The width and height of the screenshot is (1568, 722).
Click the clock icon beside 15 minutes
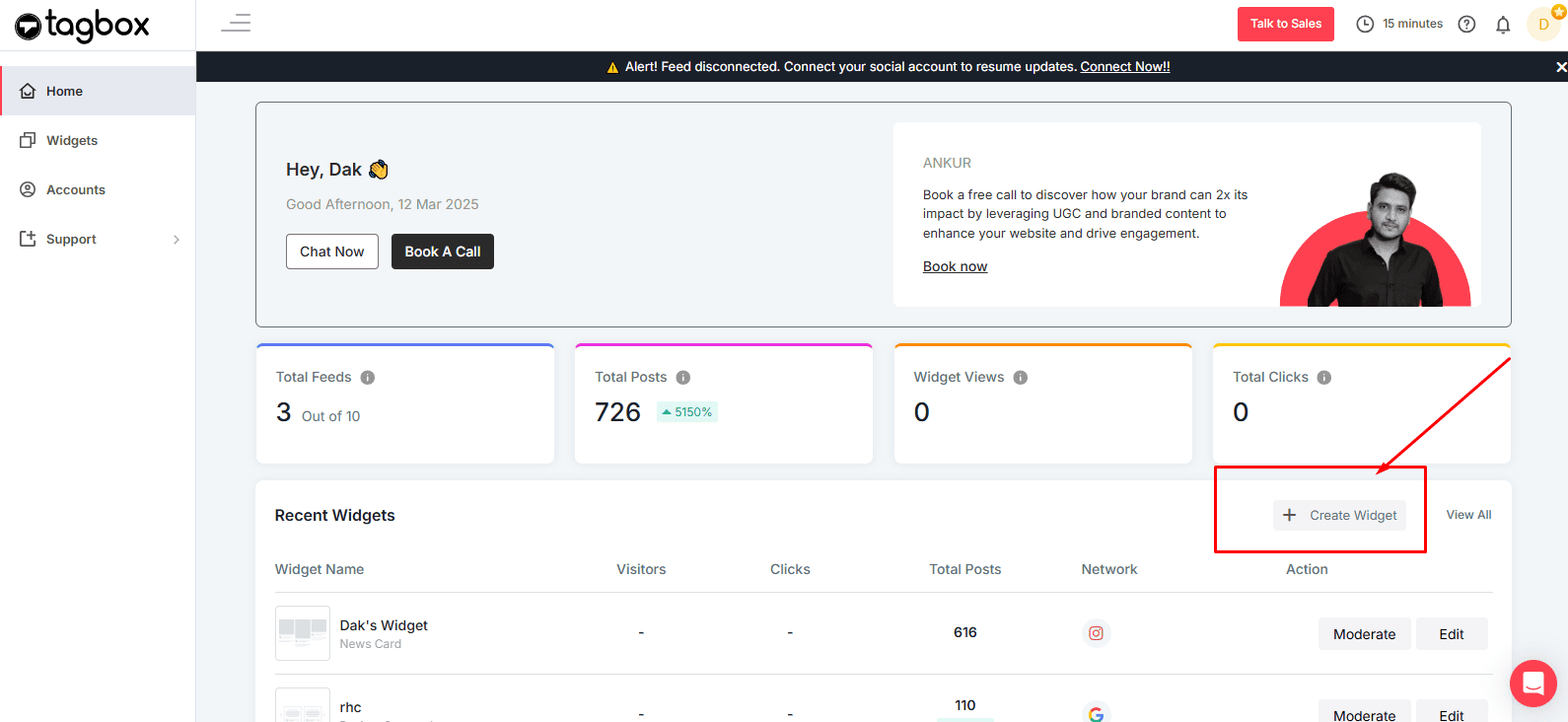[x=1365, y=24]
